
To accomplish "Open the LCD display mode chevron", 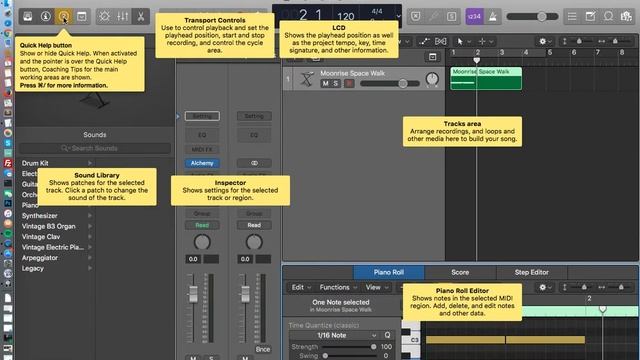I will (x=398, y=16).
